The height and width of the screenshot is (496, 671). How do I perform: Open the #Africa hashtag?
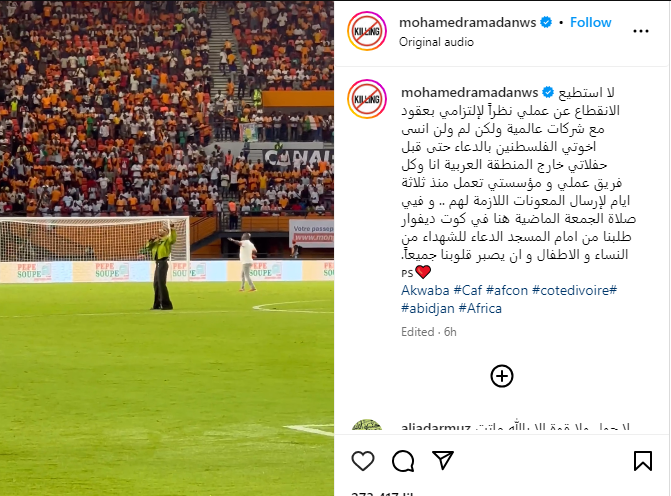click(x=480, y=308)
